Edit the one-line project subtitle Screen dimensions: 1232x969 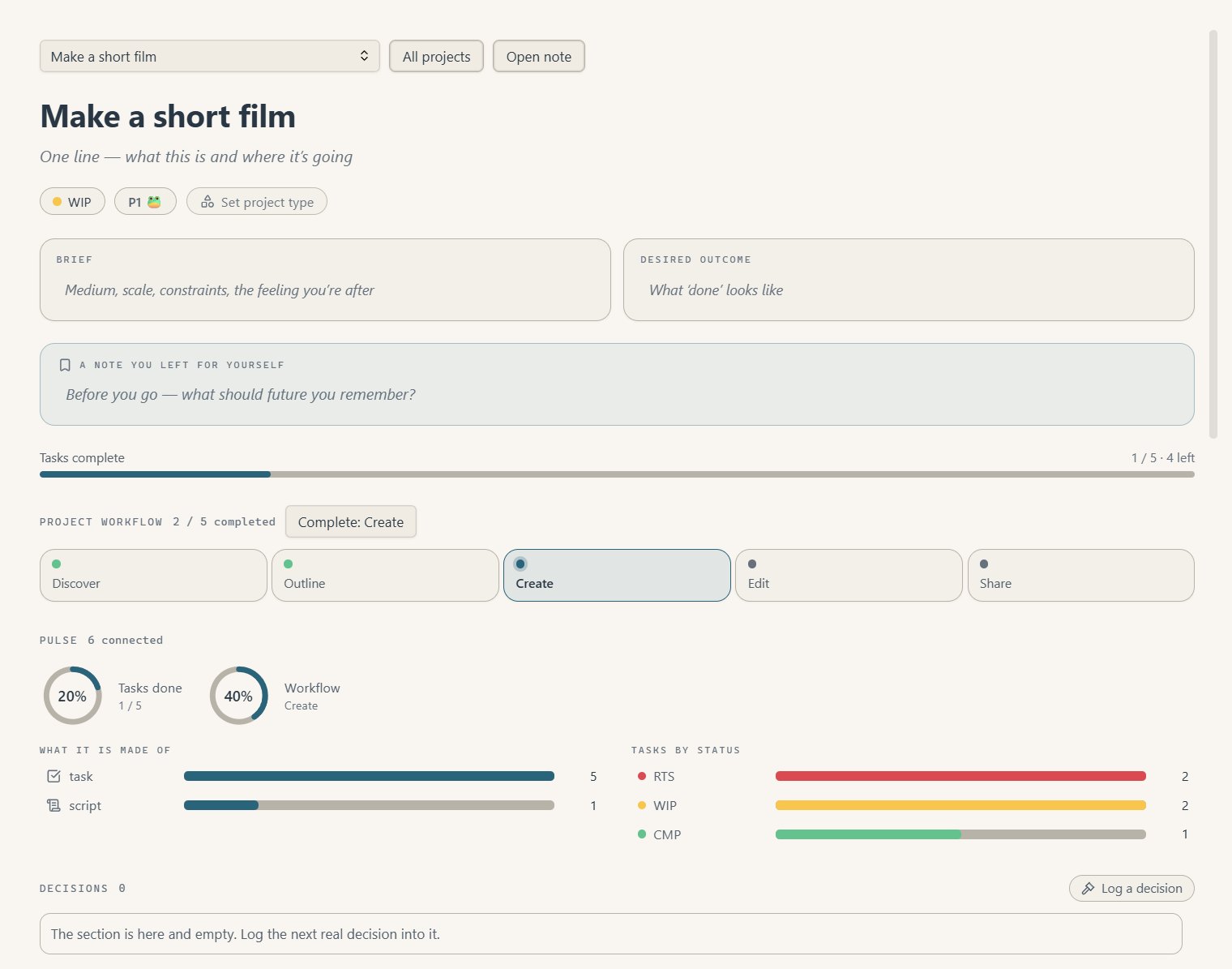click(x=196, y=156)
